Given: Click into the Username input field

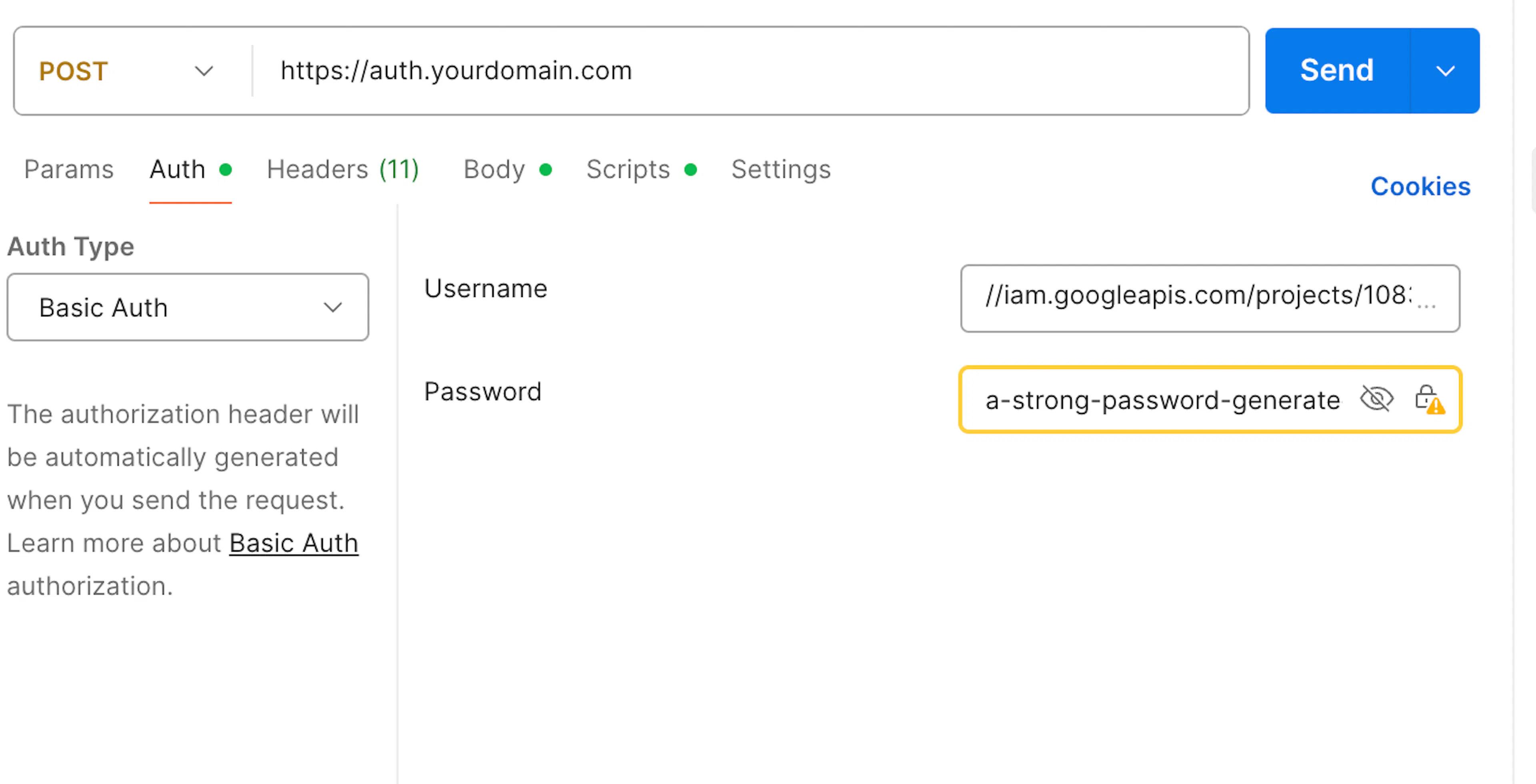Looking at the screenshot, I should coord(1210,299).
